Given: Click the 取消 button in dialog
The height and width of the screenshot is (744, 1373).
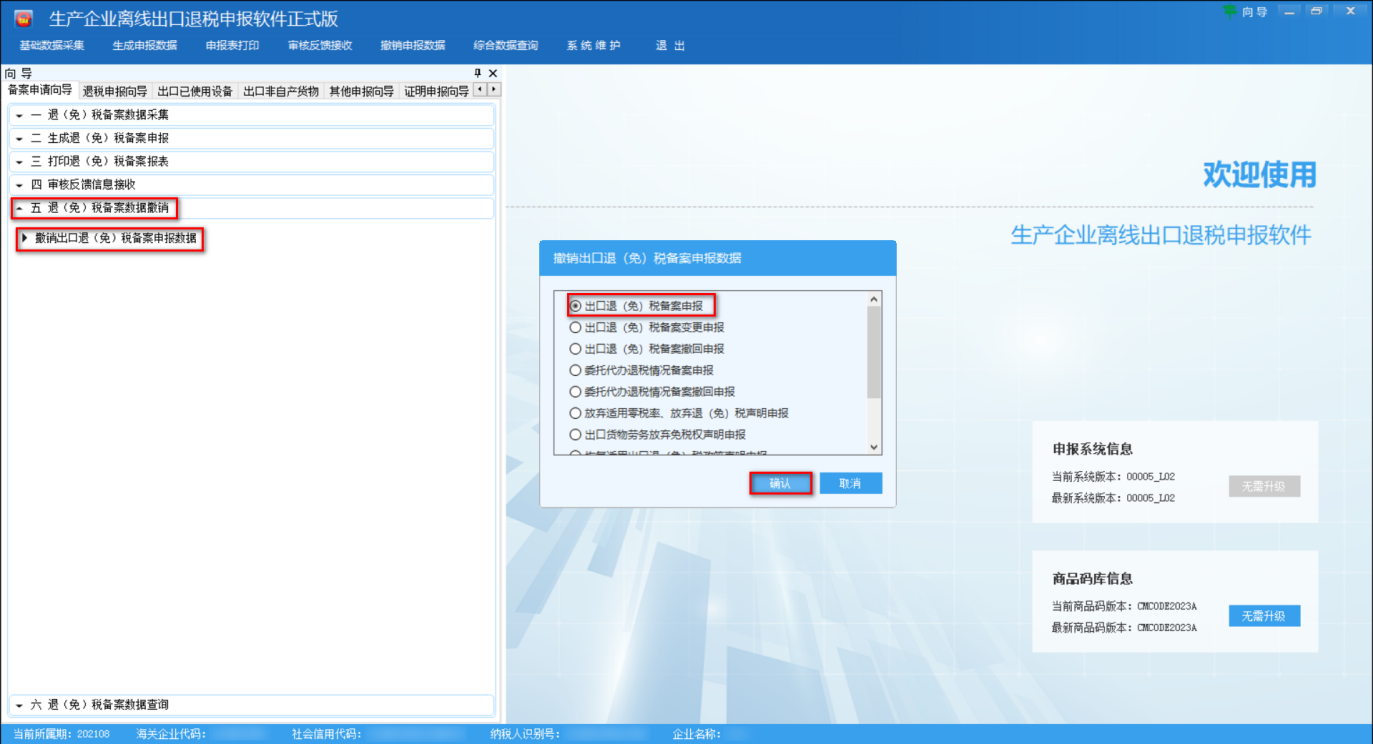Looking at the screenshot, I should (x=850, y=483).
